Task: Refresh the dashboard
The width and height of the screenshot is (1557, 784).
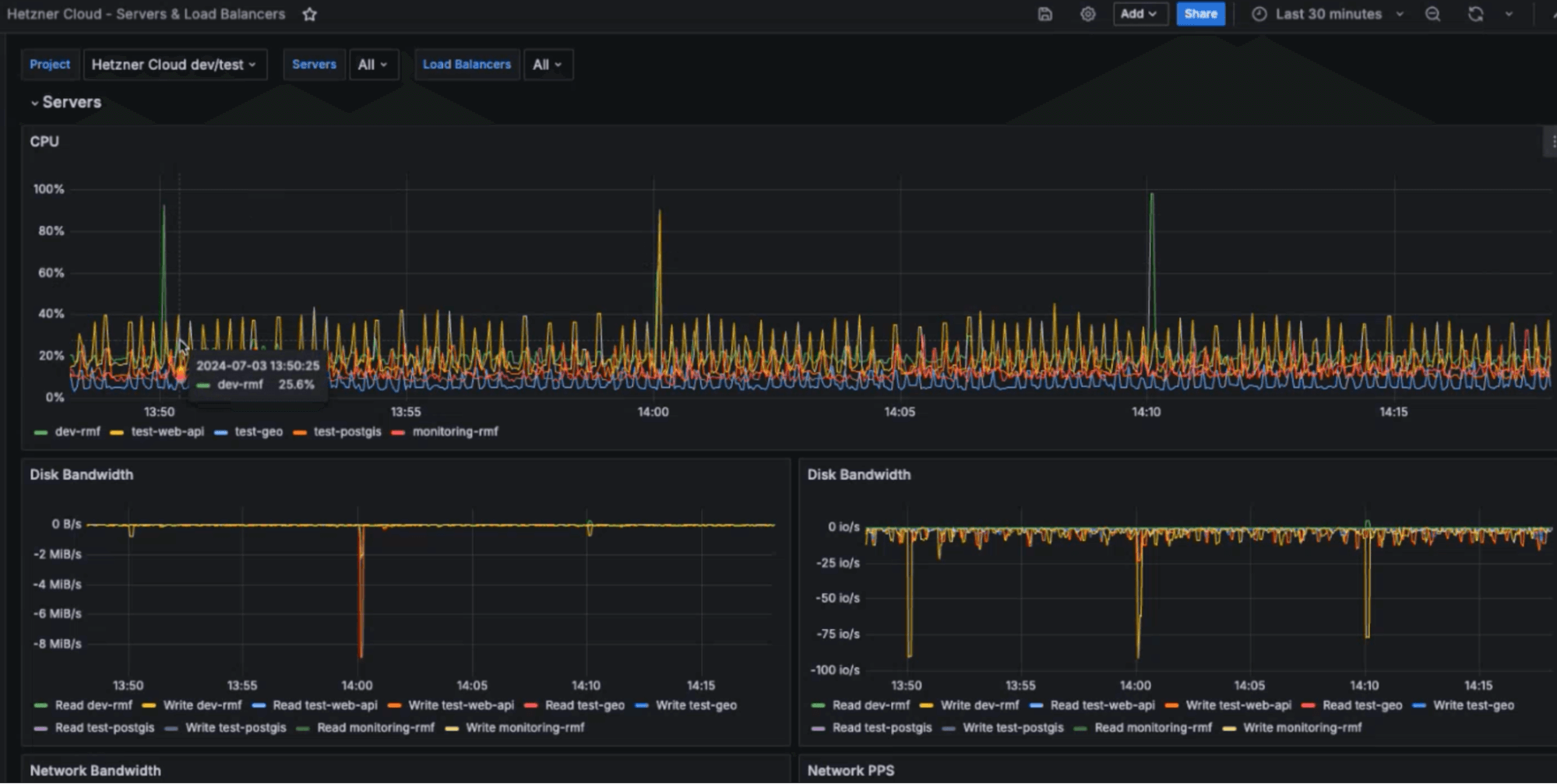Action: pyautogui.click(x=1475, y=14)
